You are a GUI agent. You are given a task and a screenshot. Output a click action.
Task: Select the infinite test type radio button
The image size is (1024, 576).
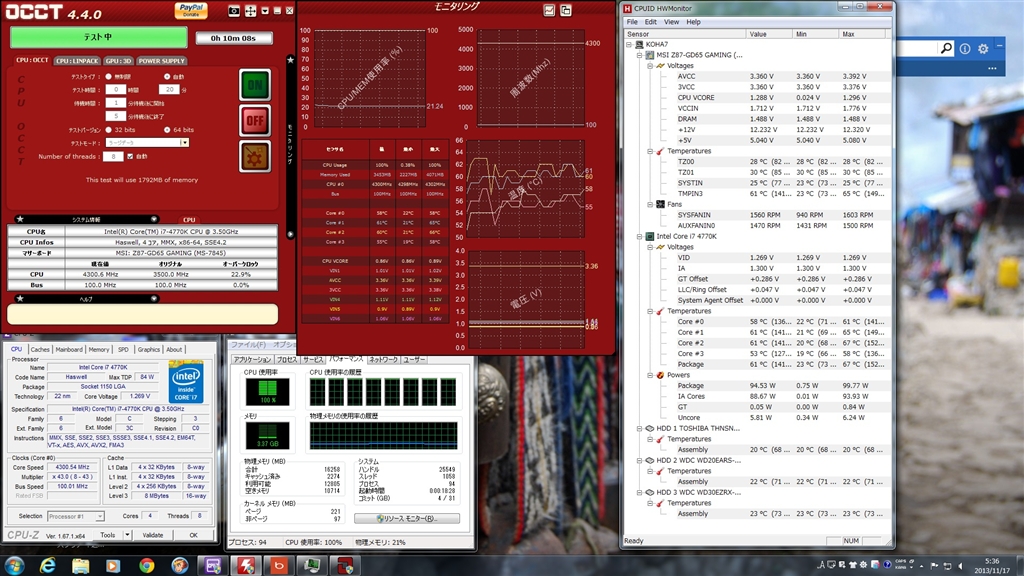(108, 76)
